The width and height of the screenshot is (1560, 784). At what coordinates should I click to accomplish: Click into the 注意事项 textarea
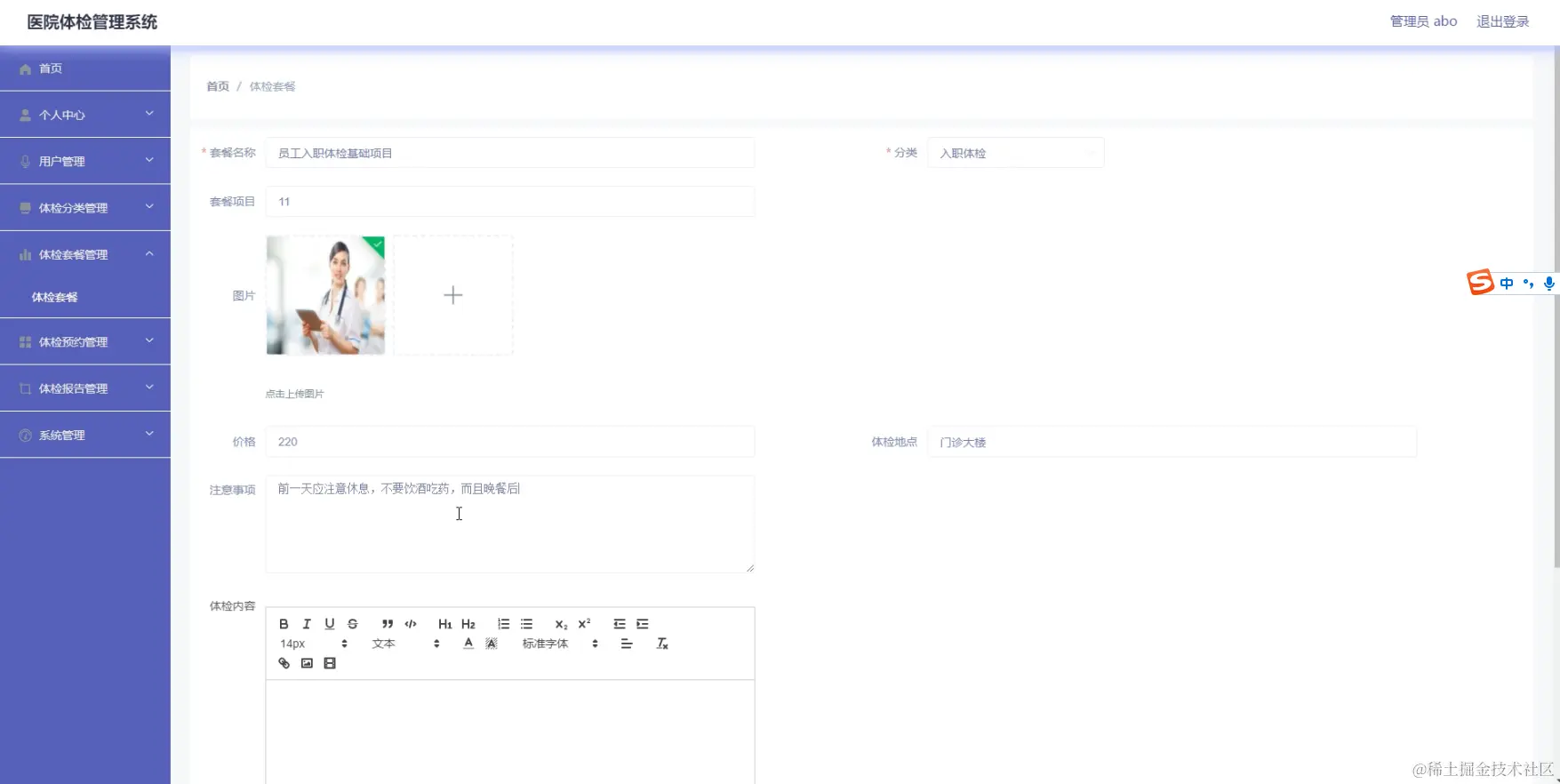tap(510, 524)
